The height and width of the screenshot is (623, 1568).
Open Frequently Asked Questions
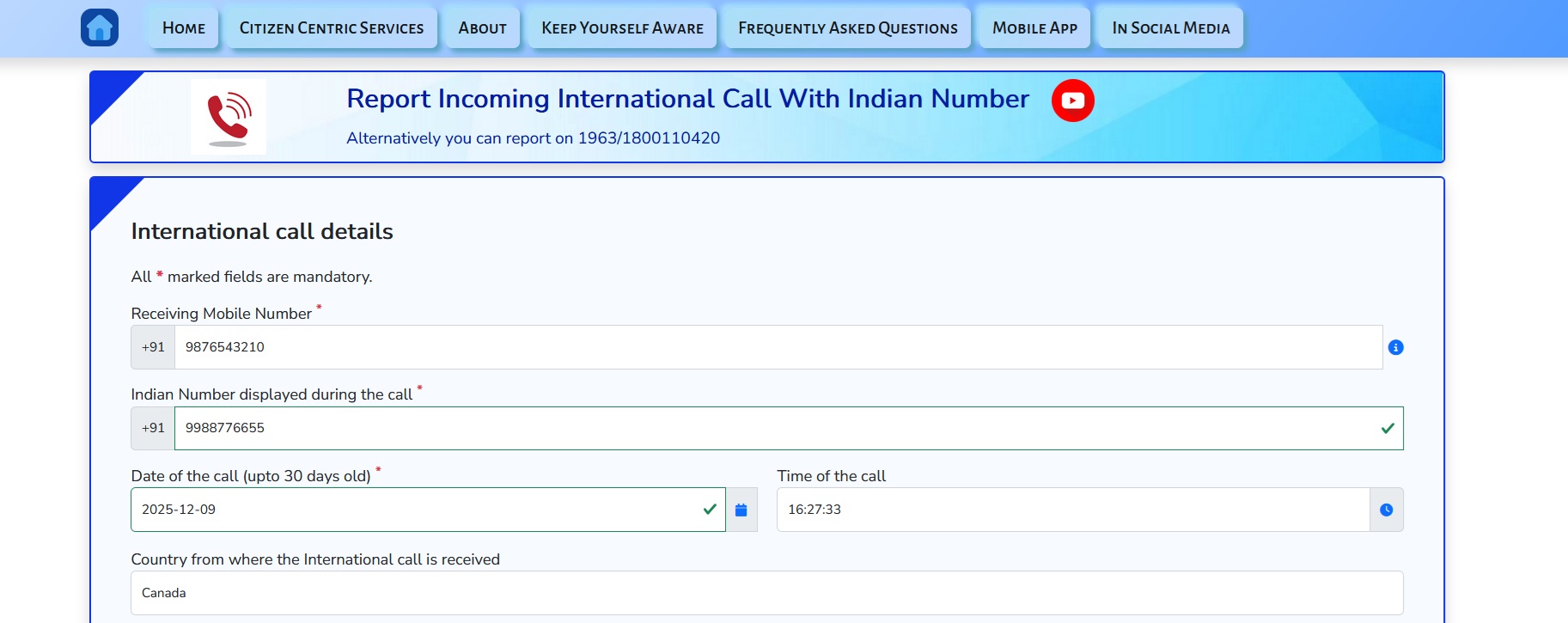click(847, 27)
